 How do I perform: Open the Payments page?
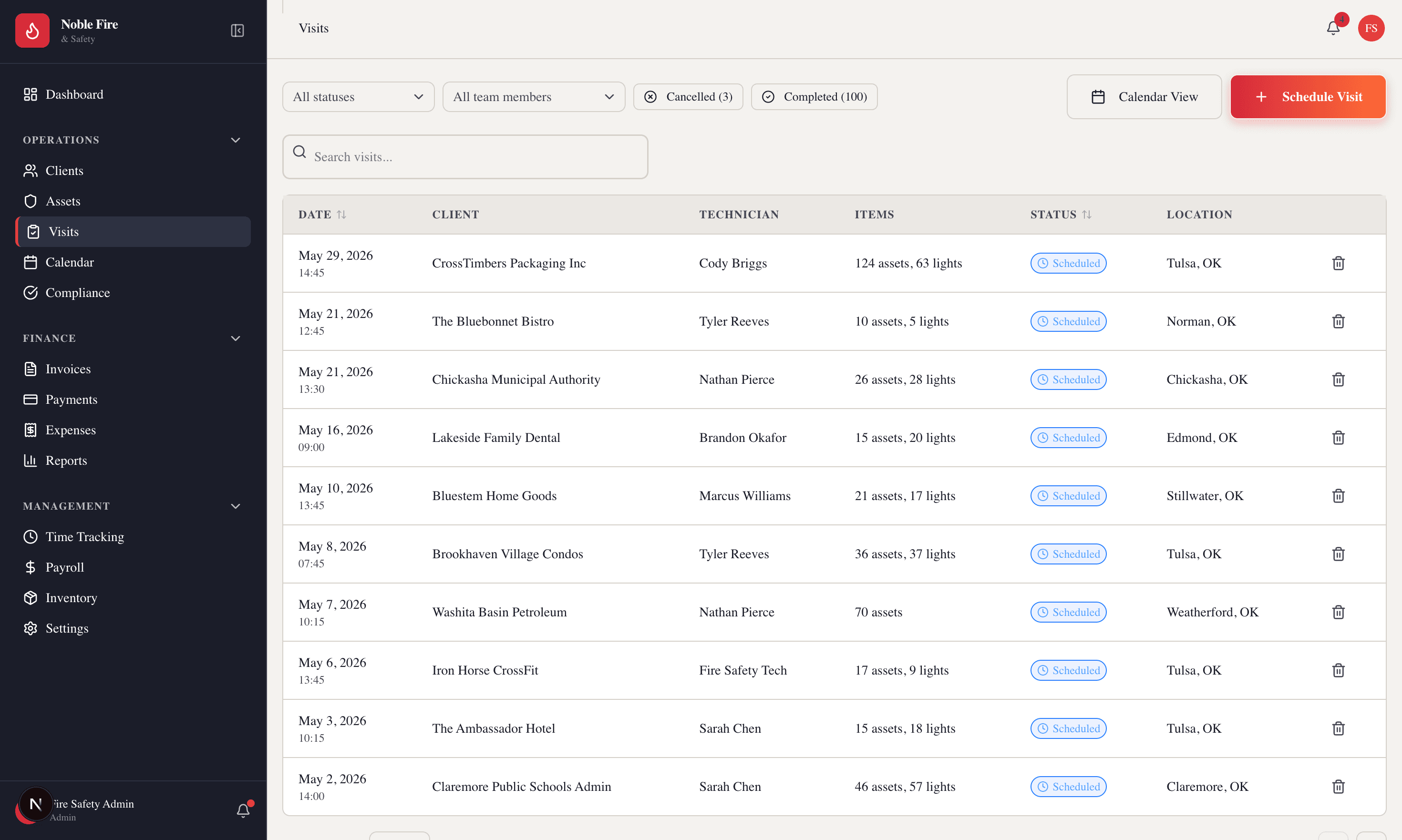(x=133, y=400)
